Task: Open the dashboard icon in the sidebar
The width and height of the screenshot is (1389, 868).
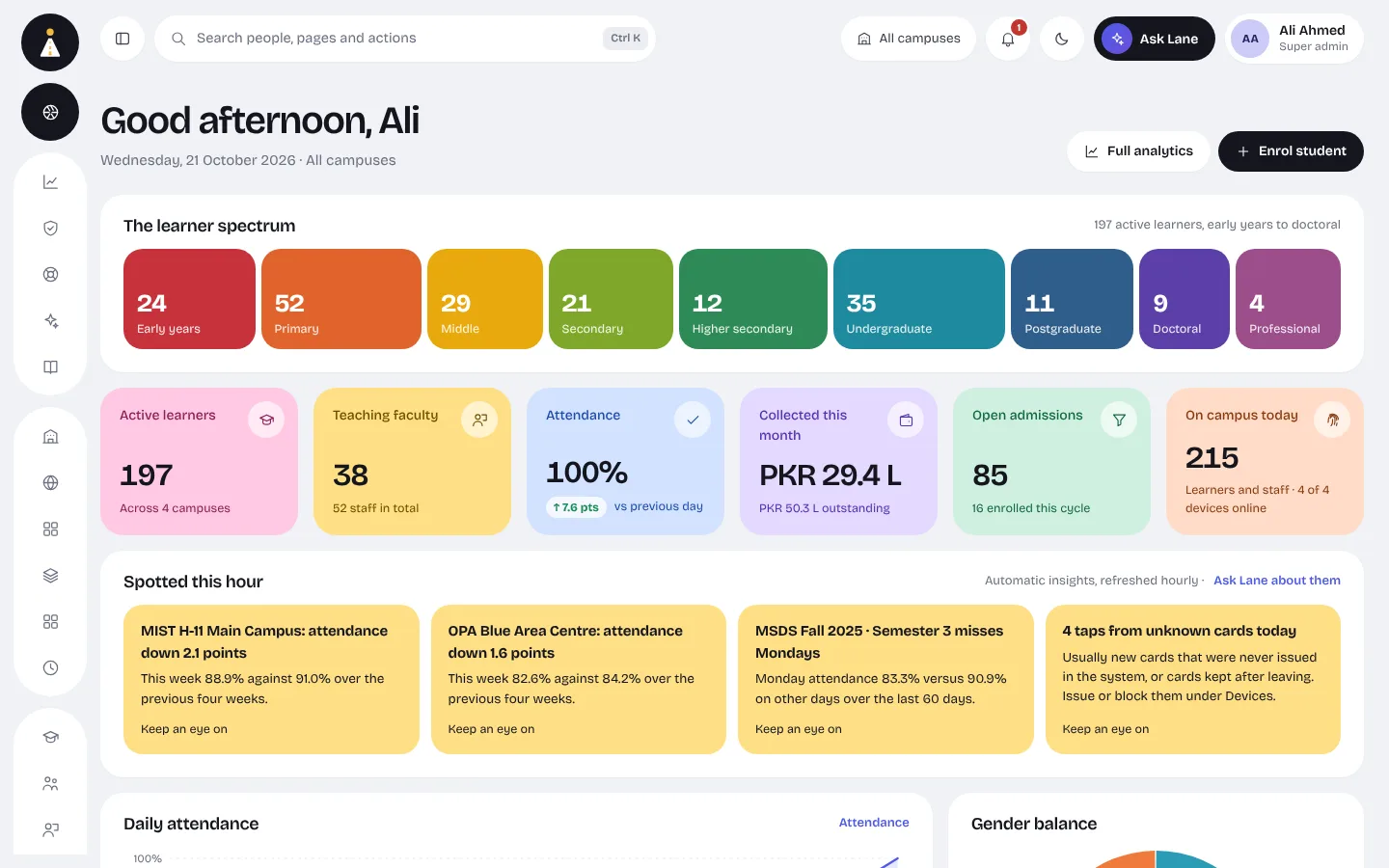Action: click(50, 112)
